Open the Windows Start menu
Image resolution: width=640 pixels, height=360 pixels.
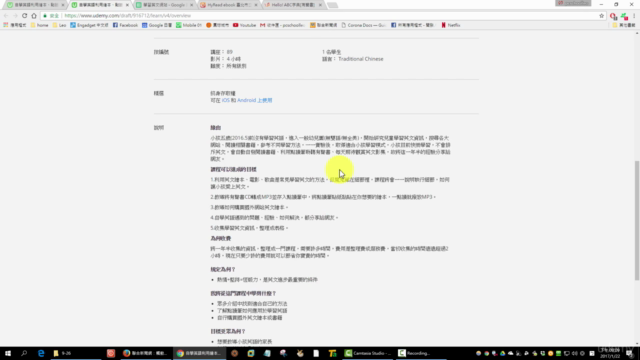[8, 353]
